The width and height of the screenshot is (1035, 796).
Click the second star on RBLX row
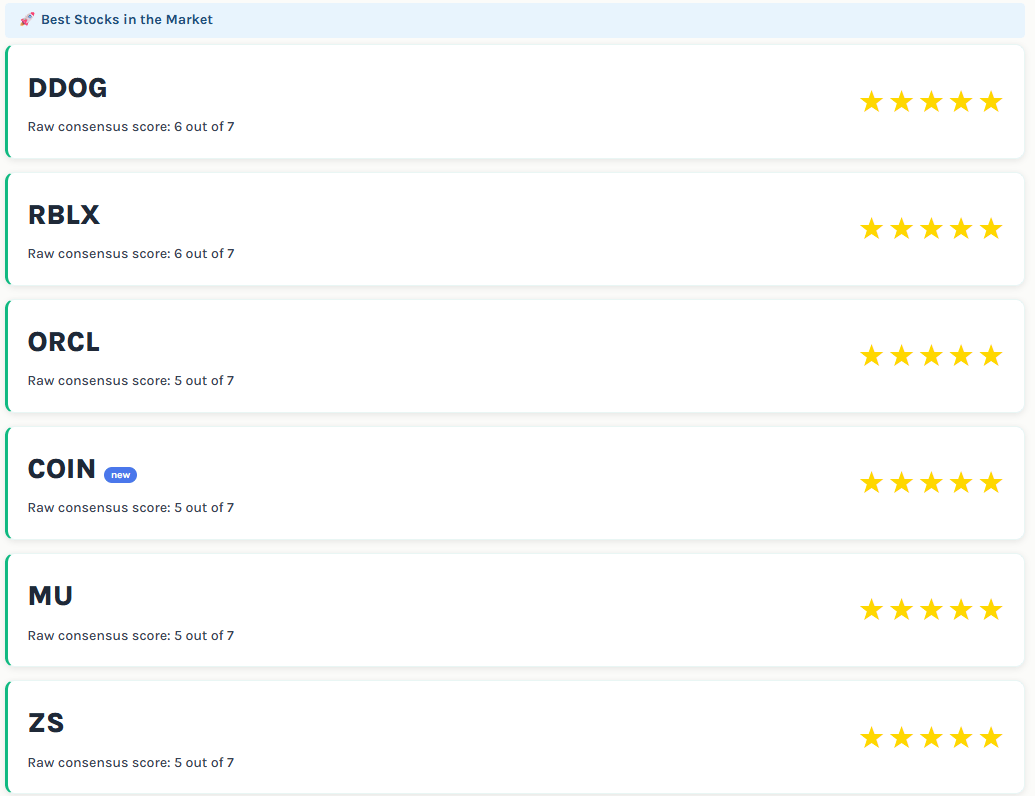click(902, 228)
